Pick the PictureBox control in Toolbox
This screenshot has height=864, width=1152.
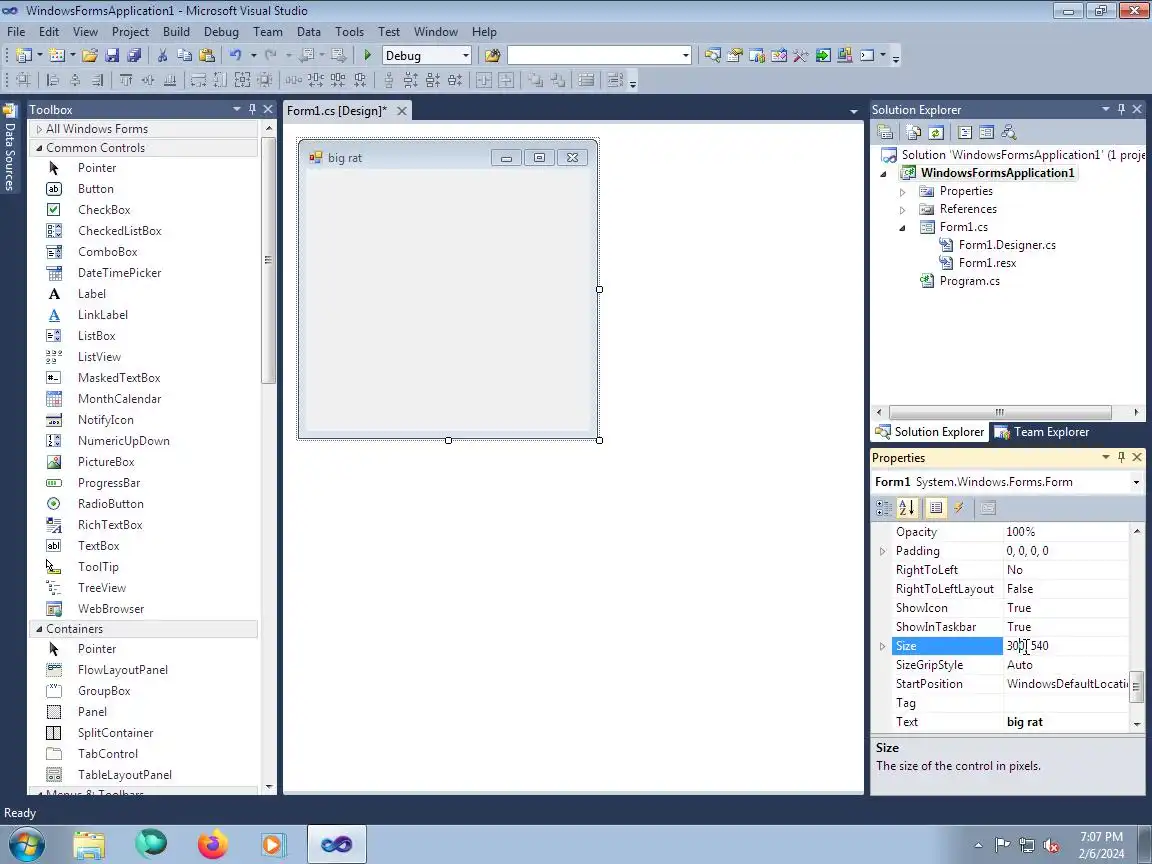(x=106, y=462)
